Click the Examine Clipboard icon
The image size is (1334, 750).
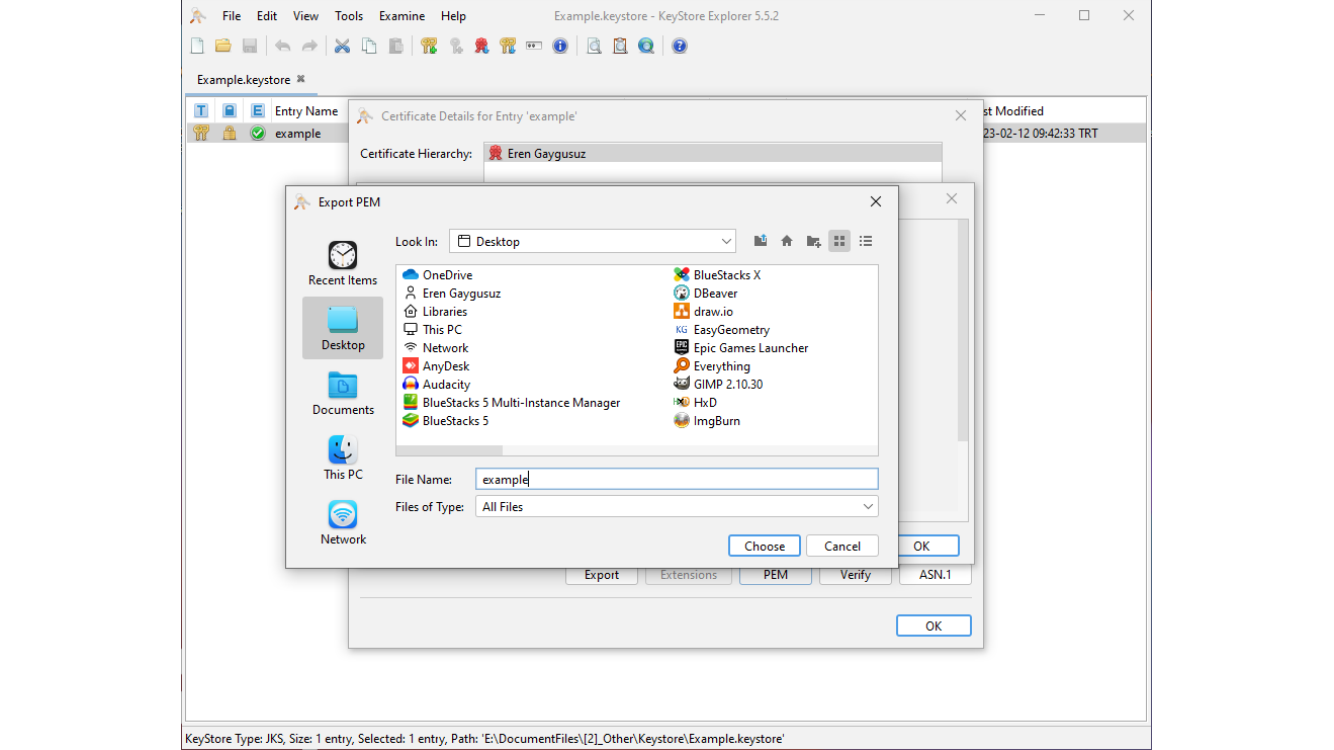pos(620,46)
